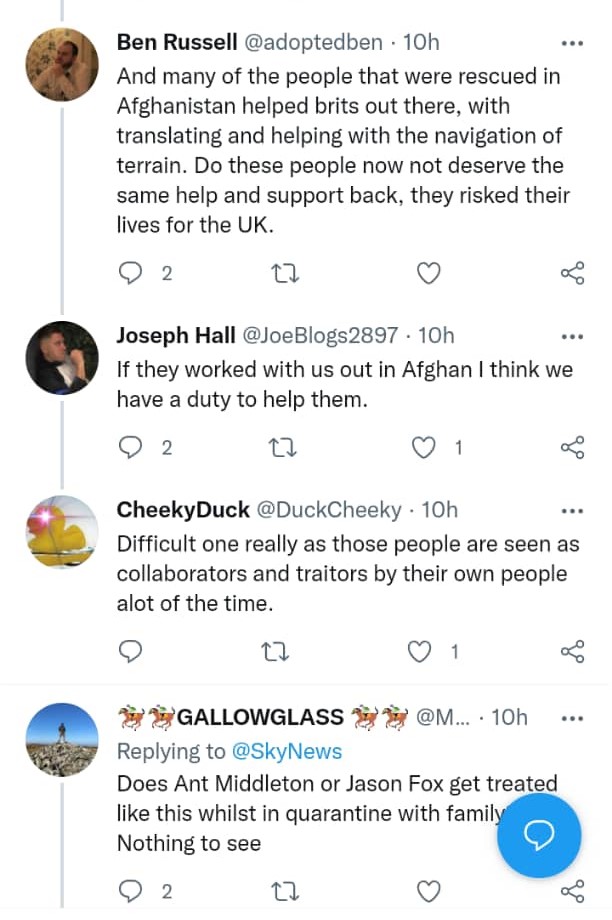
Task: Like Ben Russell's tweet
Action: pyautogui.click(x=428, y=273)
